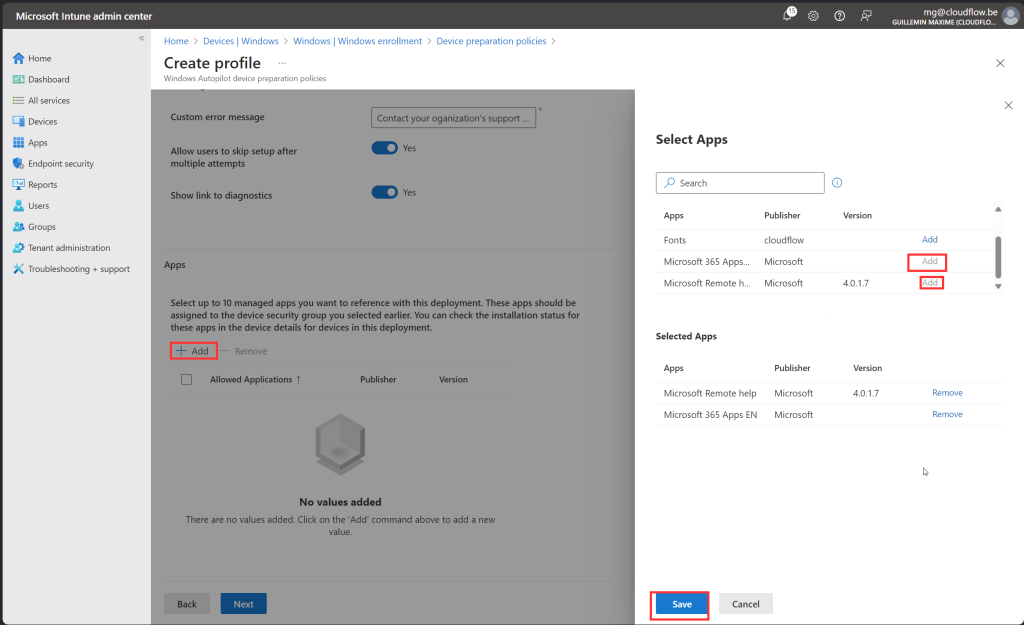Open Dashboard in the sidebar
The height and width of the screenshot is (625, 1024).
pos(48,79)
